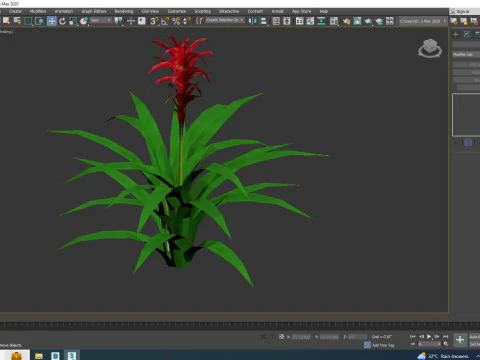This screenshot has width=480, height=360.
Task: Activate Select and Move tool
Action: pos(51,21)
